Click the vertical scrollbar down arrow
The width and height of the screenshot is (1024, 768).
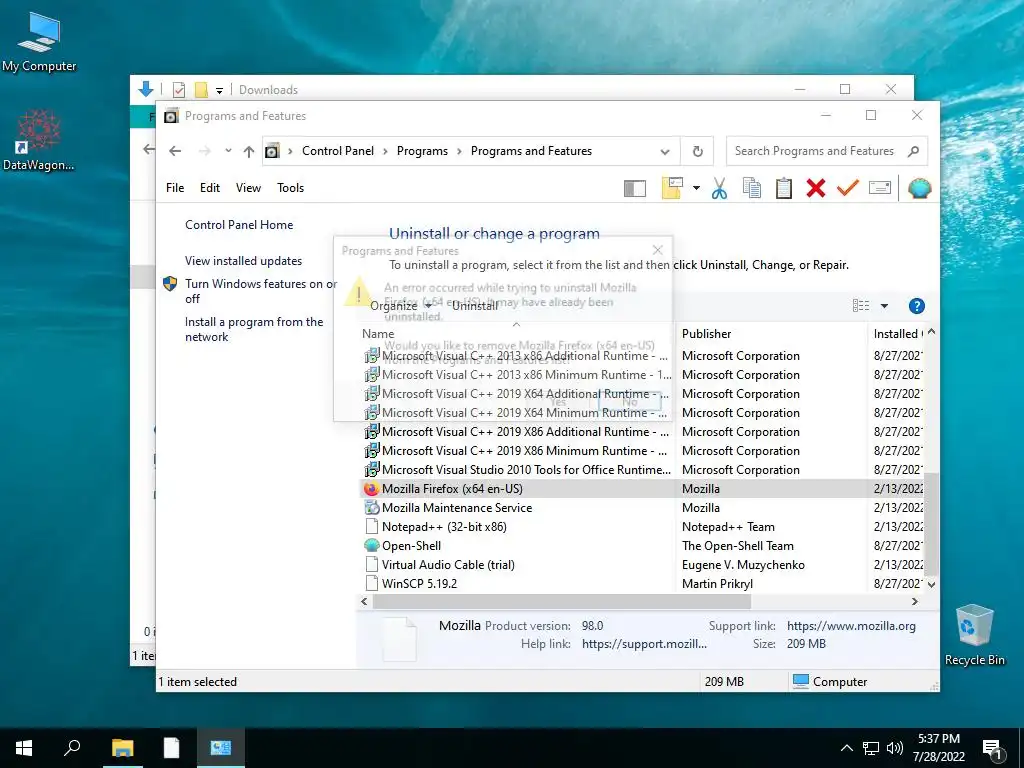[932, 584]
